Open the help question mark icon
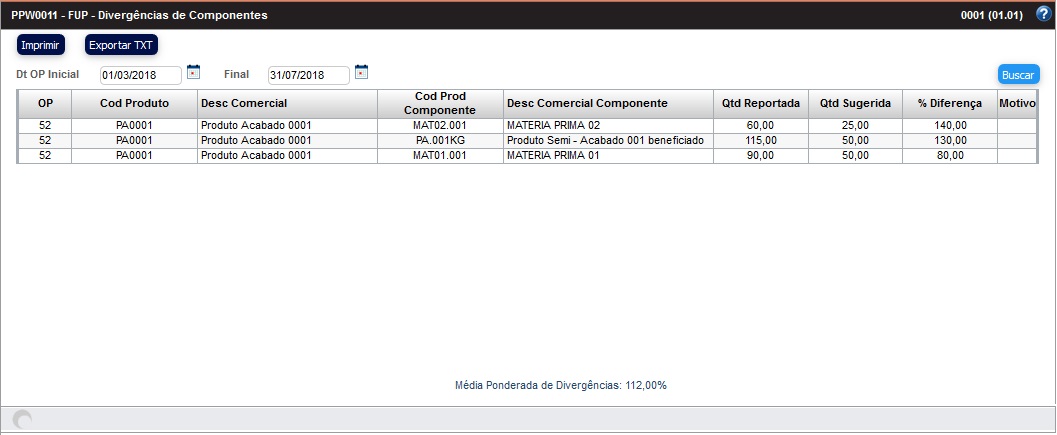This screenshot has height=435, width=1057. (x=1043, y=14)
